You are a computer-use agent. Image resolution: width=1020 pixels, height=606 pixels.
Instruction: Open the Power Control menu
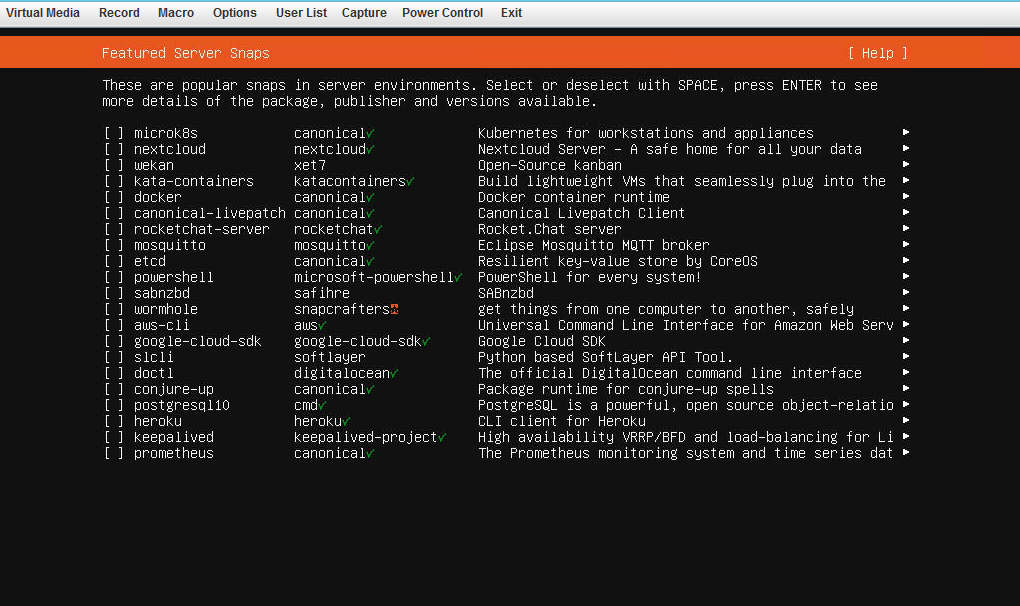[442, 12]
